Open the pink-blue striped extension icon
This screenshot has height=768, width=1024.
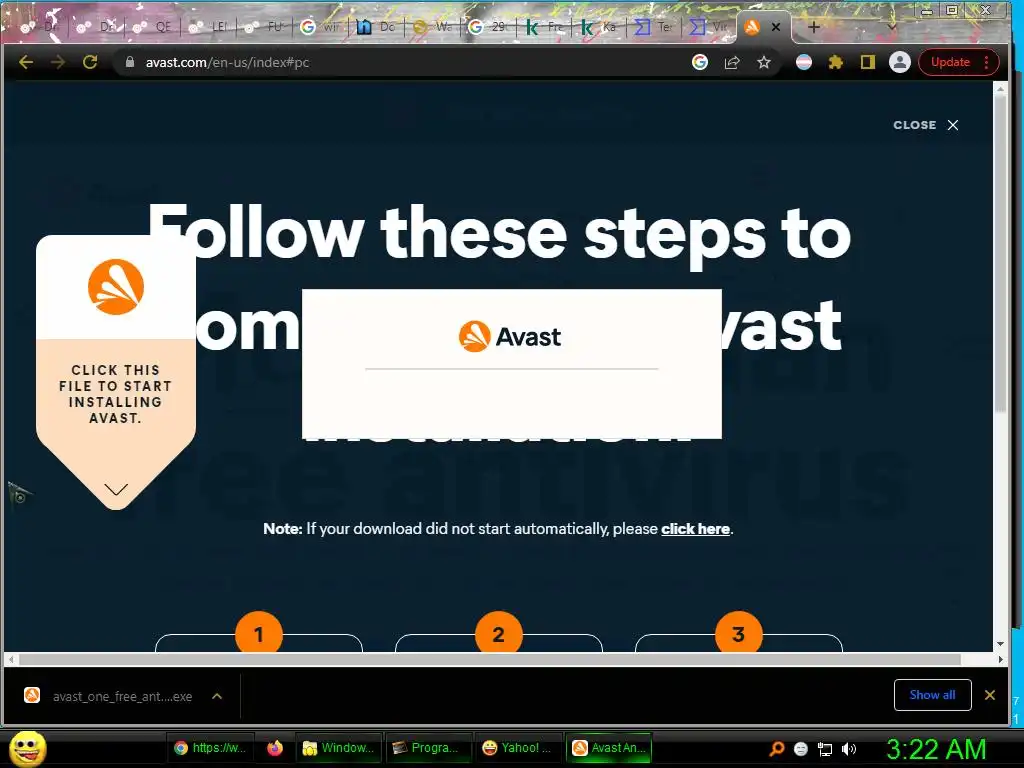tap(804, 62)
